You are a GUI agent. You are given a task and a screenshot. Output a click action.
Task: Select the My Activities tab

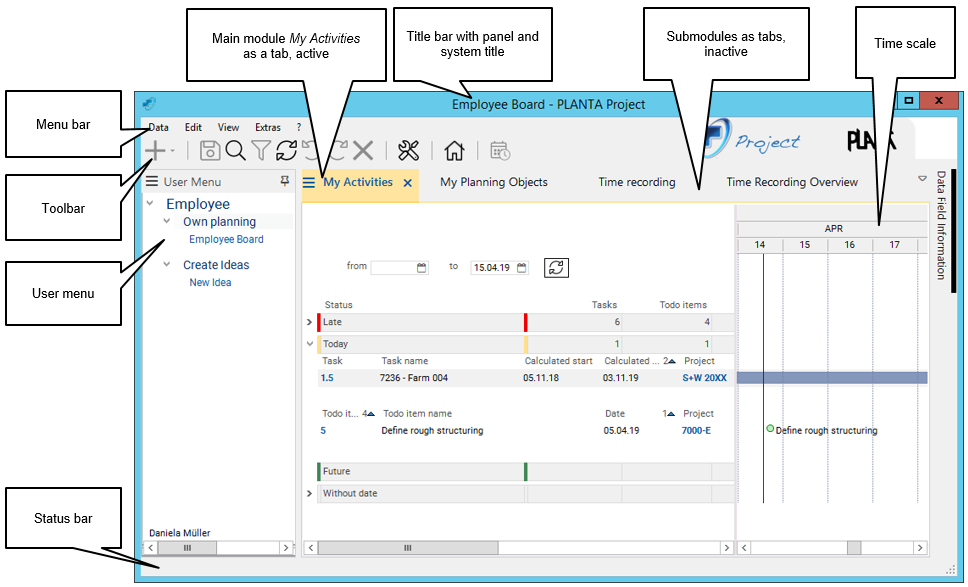coord(358,182)
